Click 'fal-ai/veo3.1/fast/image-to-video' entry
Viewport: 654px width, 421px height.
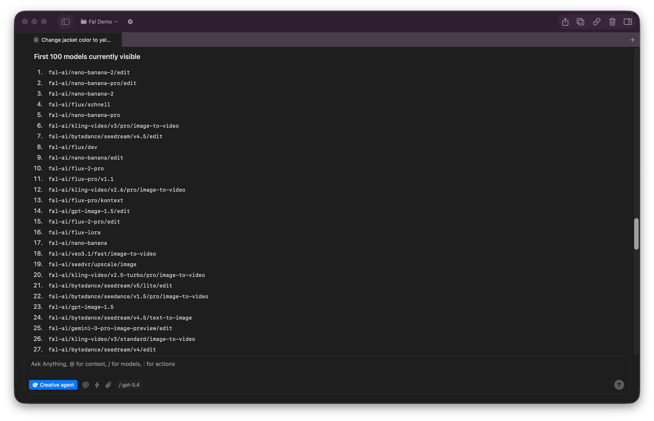point(102,254)
